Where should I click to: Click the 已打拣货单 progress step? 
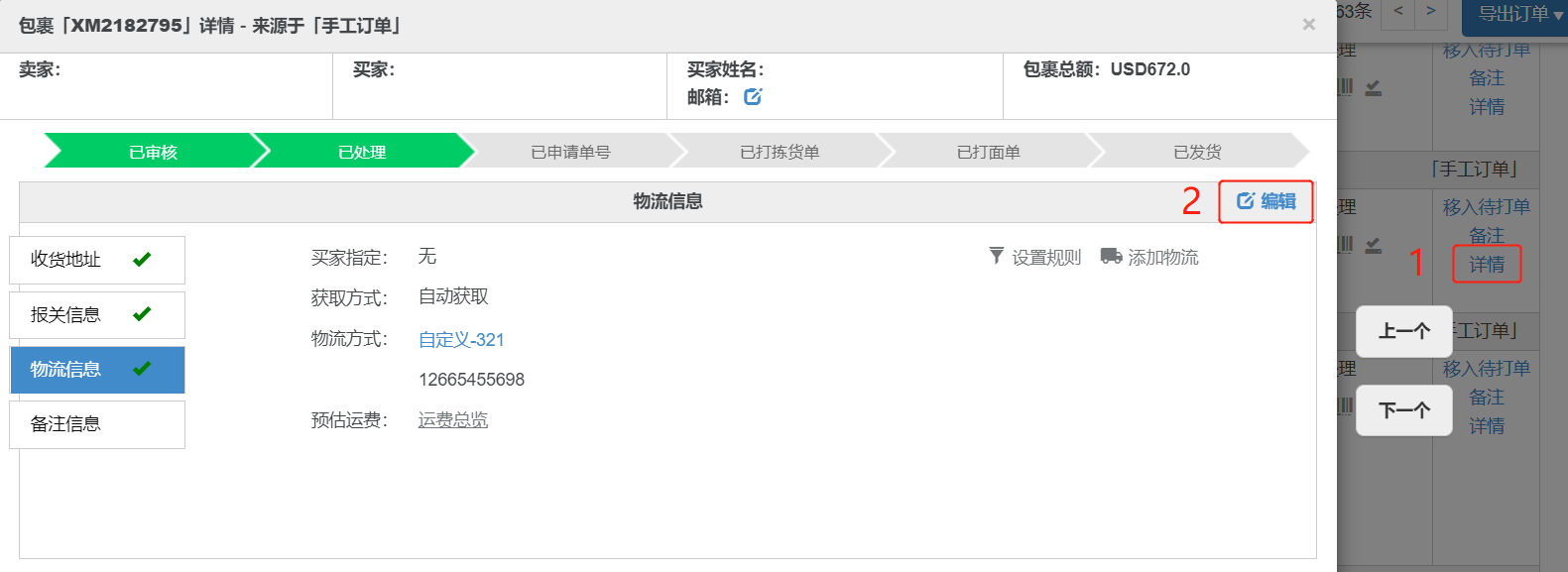[x=780, y=152]
